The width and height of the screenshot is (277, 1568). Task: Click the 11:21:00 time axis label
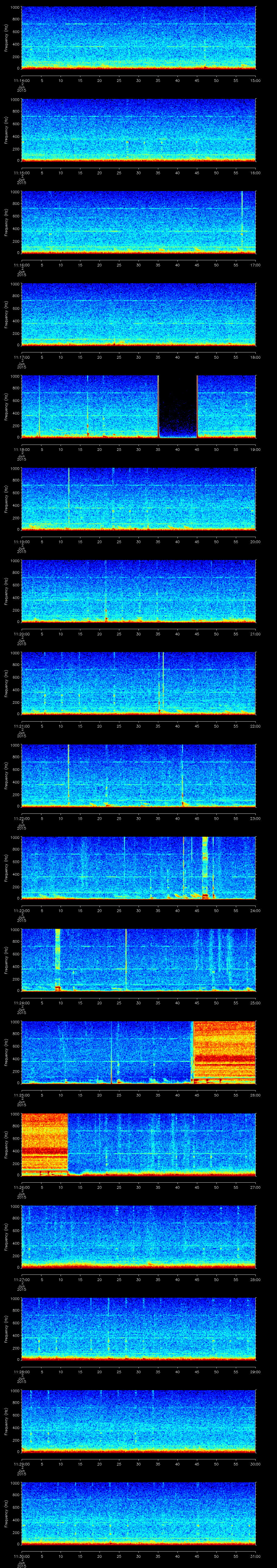[21, 726]
